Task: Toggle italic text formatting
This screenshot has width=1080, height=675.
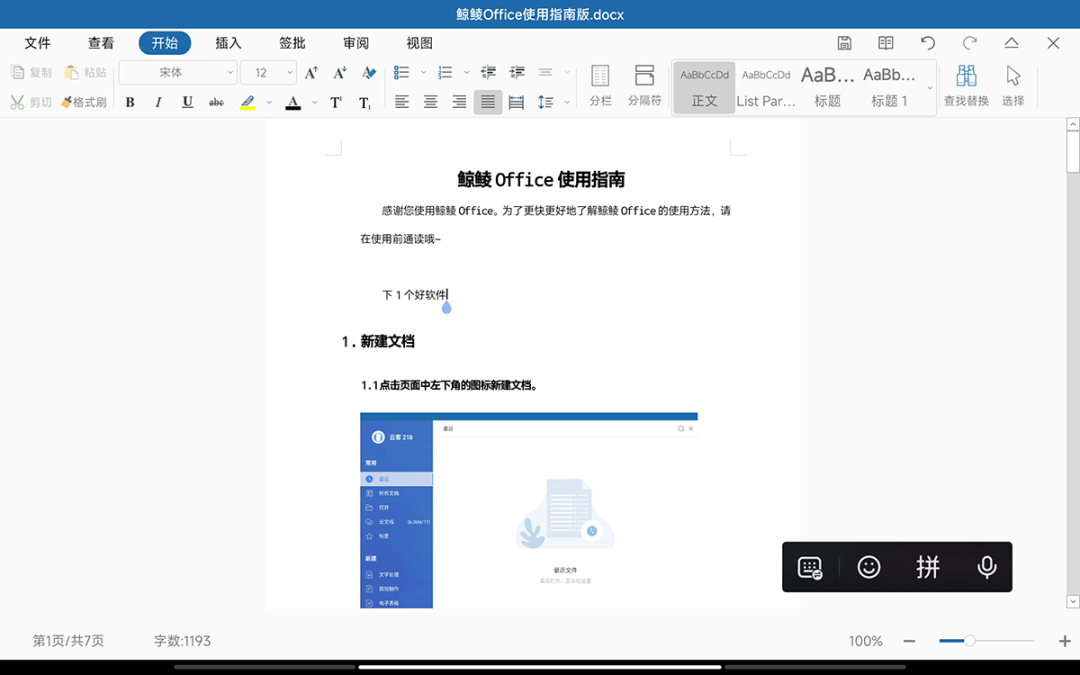Action: [x=158, y=102]
